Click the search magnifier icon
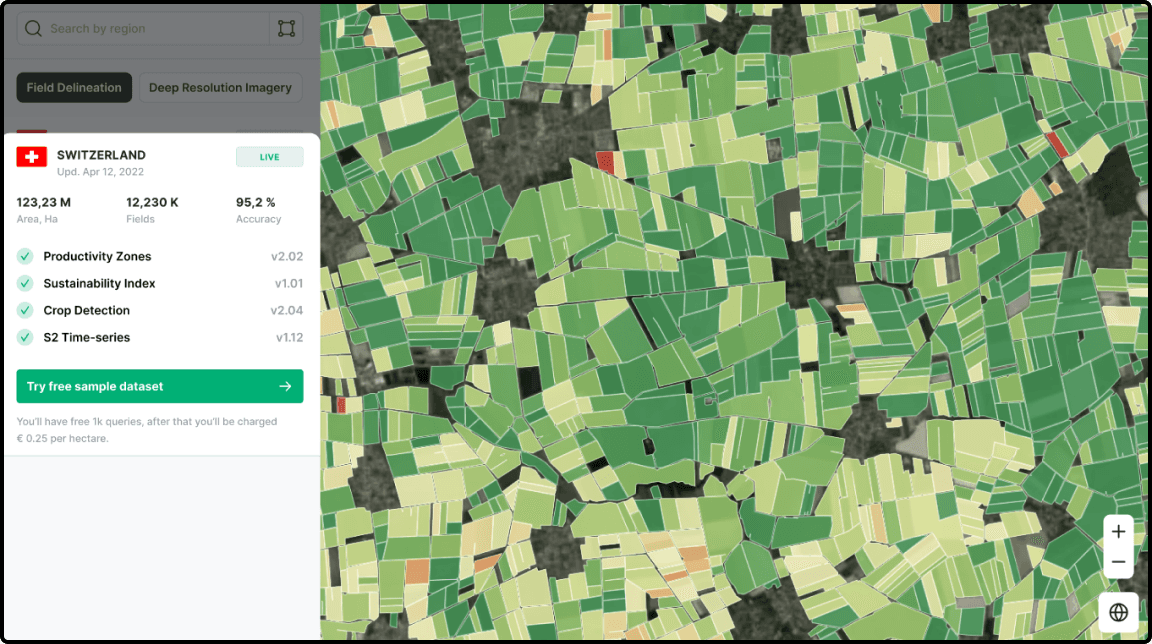The width and height of the screenshot is (1152, 644). (33, 29)
